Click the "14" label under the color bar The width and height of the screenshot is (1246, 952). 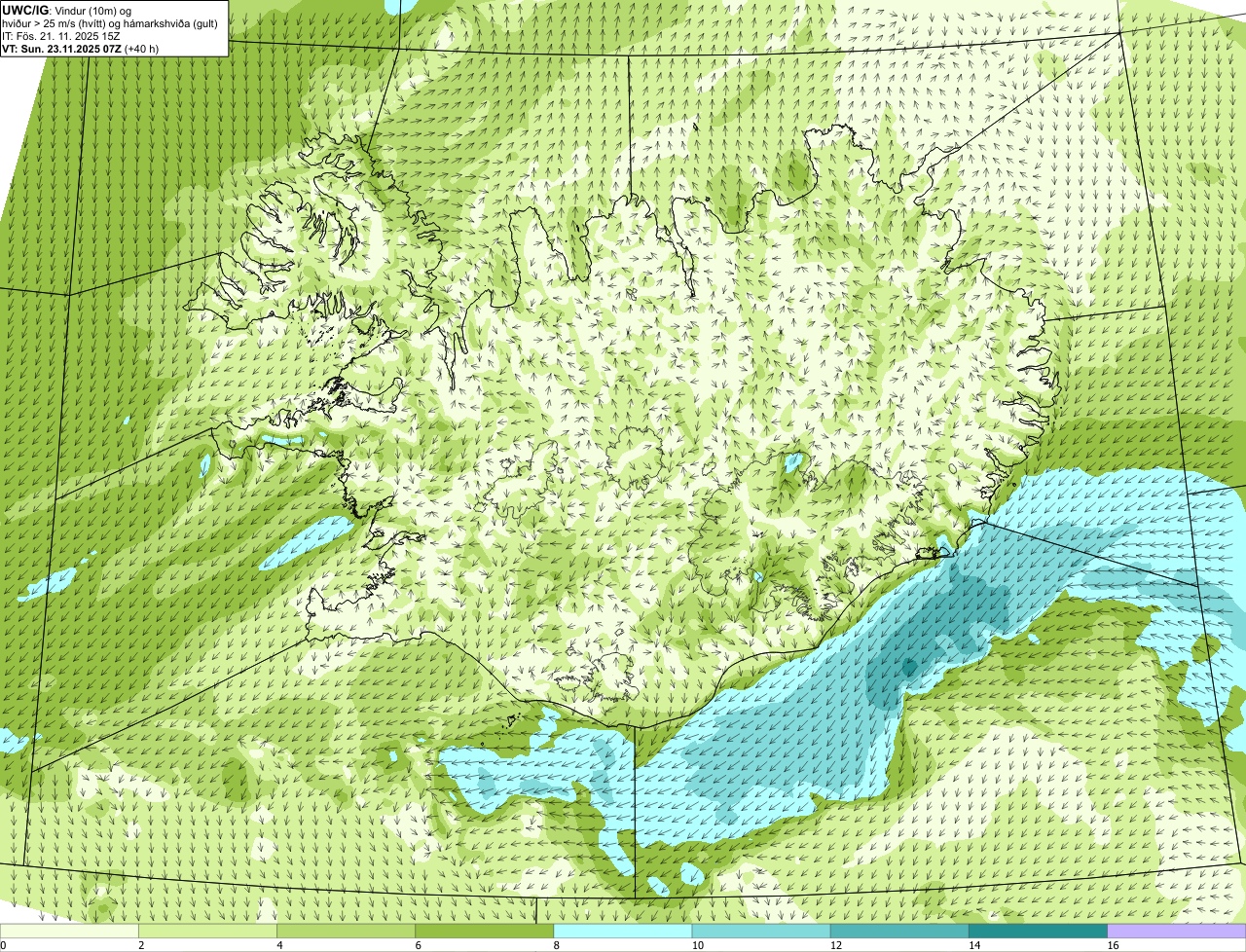pyautogui.click(x=973, y=945)
